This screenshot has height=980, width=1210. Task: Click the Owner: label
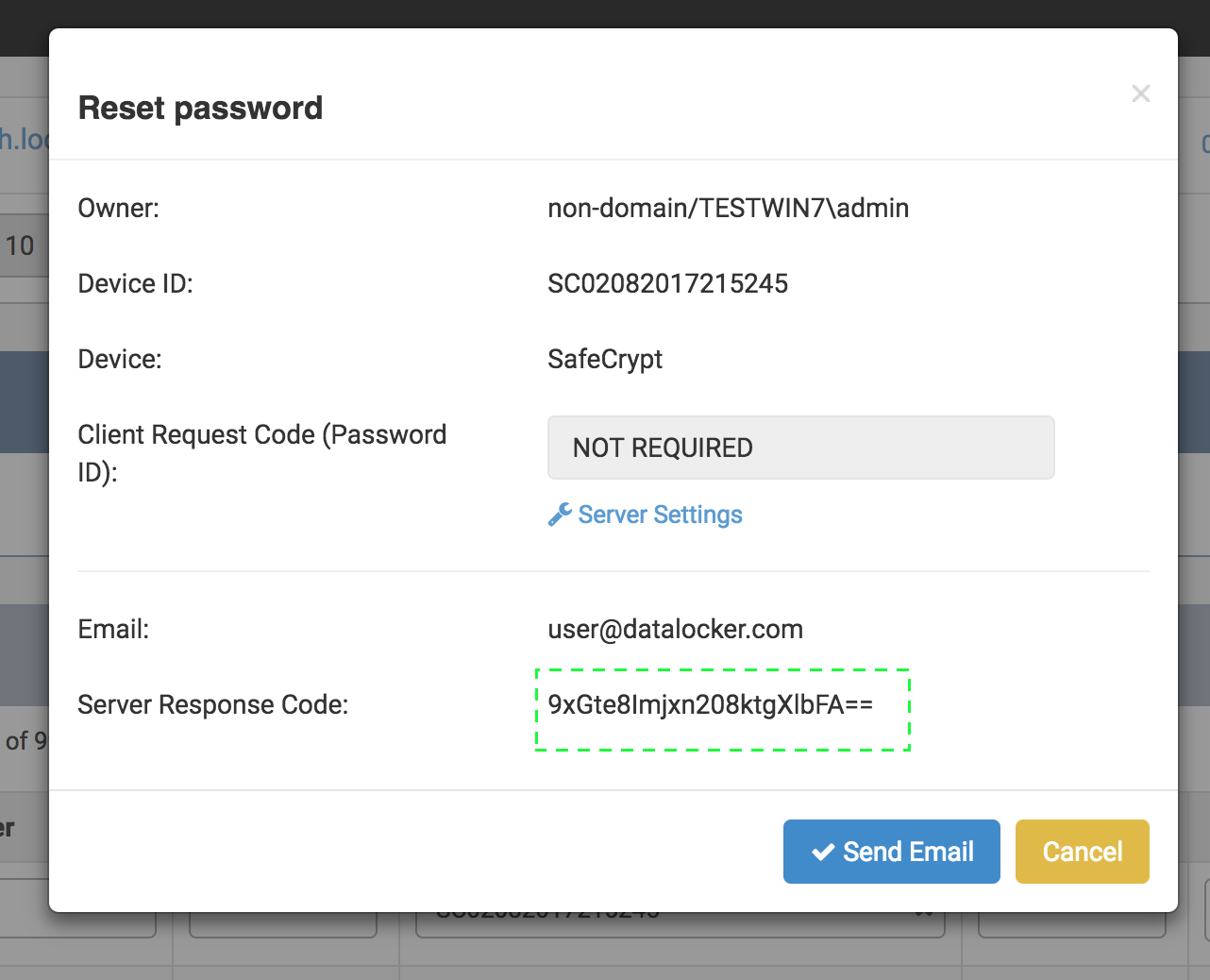118,209
